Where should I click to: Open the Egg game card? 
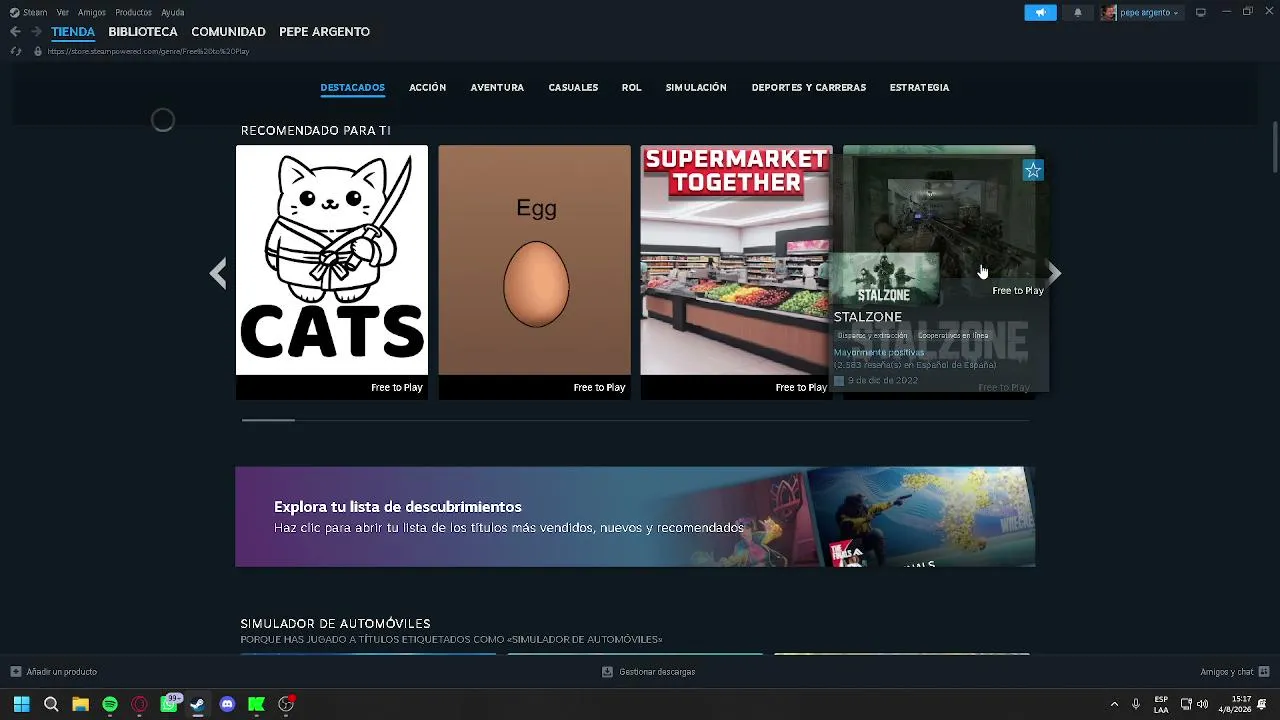[535, 272]
